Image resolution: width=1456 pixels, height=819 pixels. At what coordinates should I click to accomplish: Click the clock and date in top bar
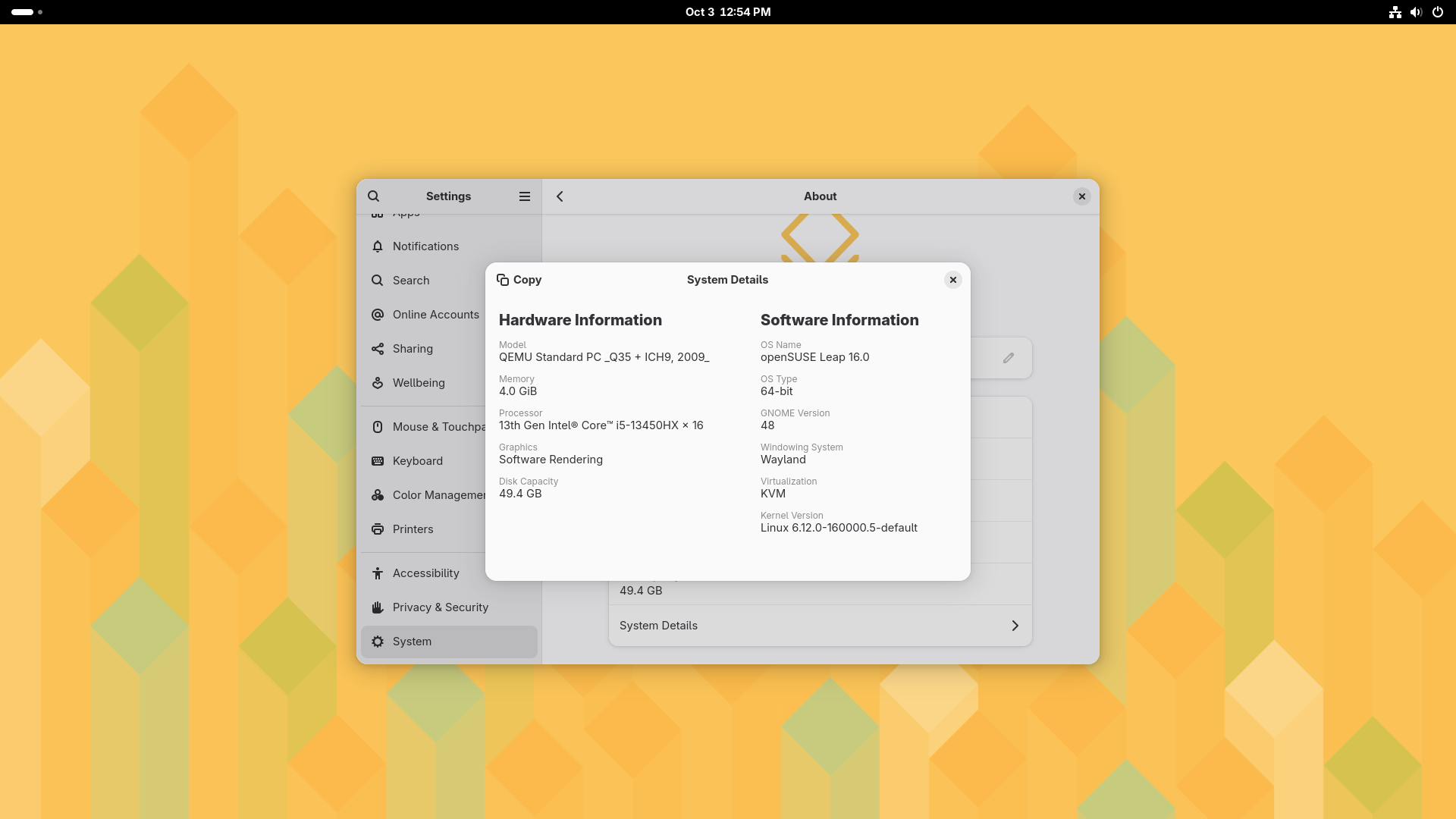tap(728, 12)
